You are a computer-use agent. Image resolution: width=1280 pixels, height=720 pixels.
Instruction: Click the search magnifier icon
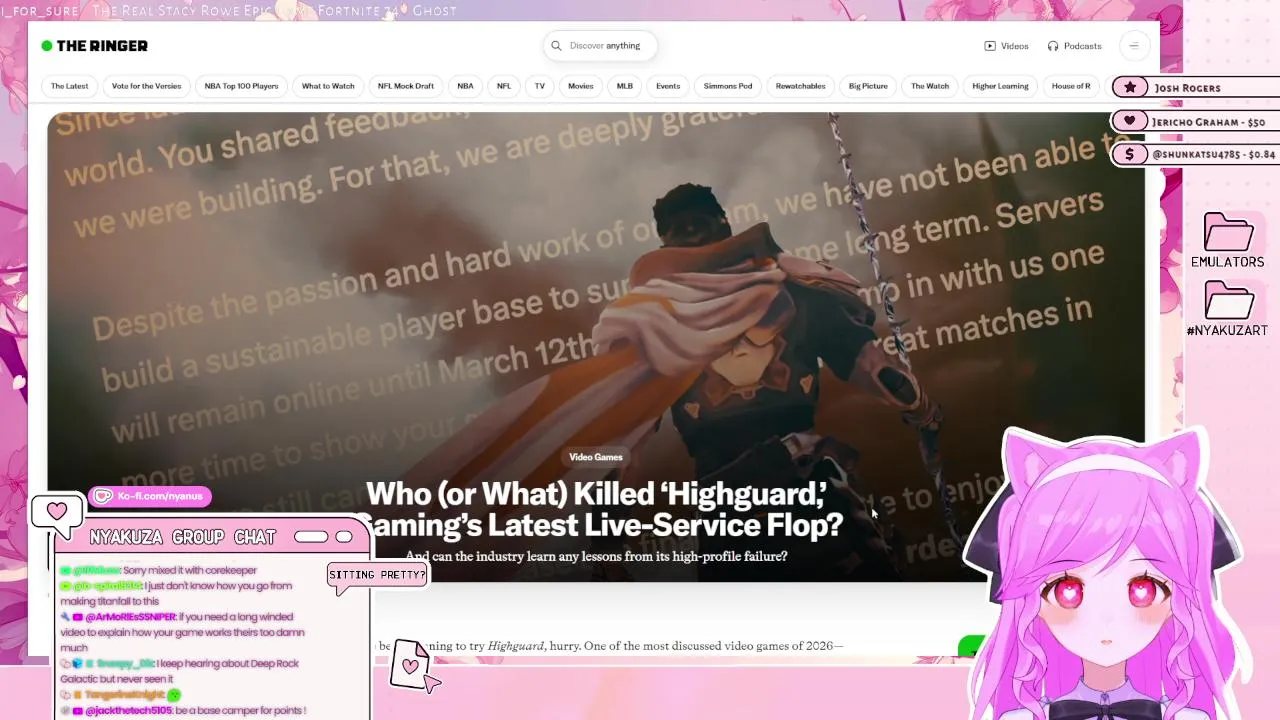pos(557,46)
